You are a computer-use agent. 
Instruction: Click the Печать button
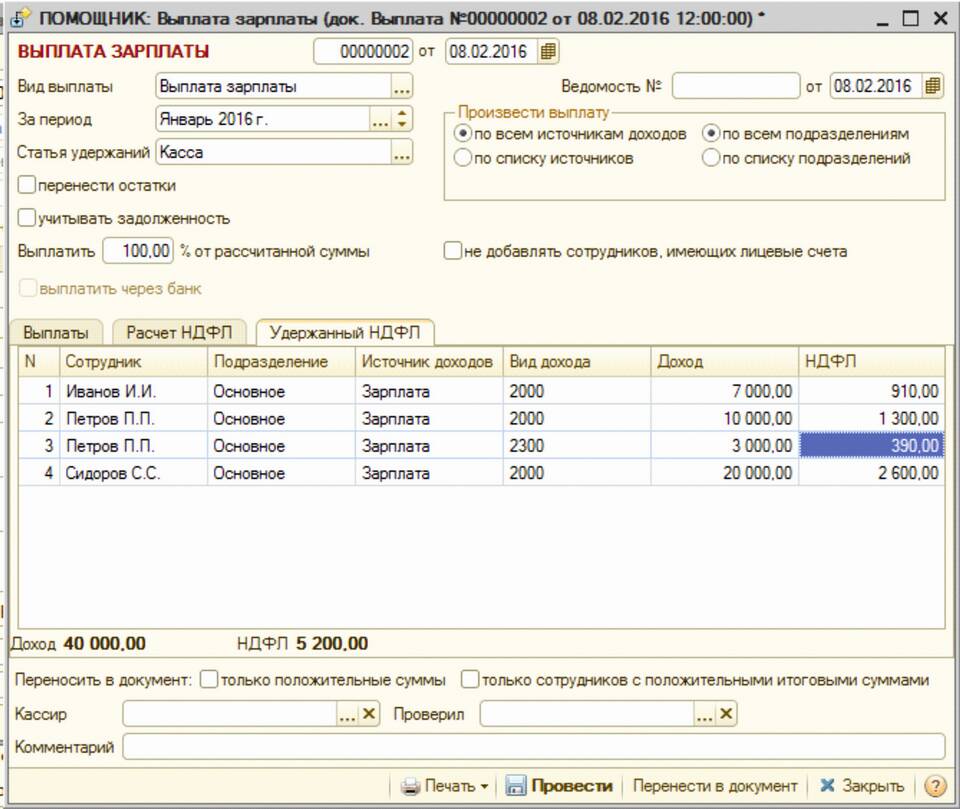point(444,786)
